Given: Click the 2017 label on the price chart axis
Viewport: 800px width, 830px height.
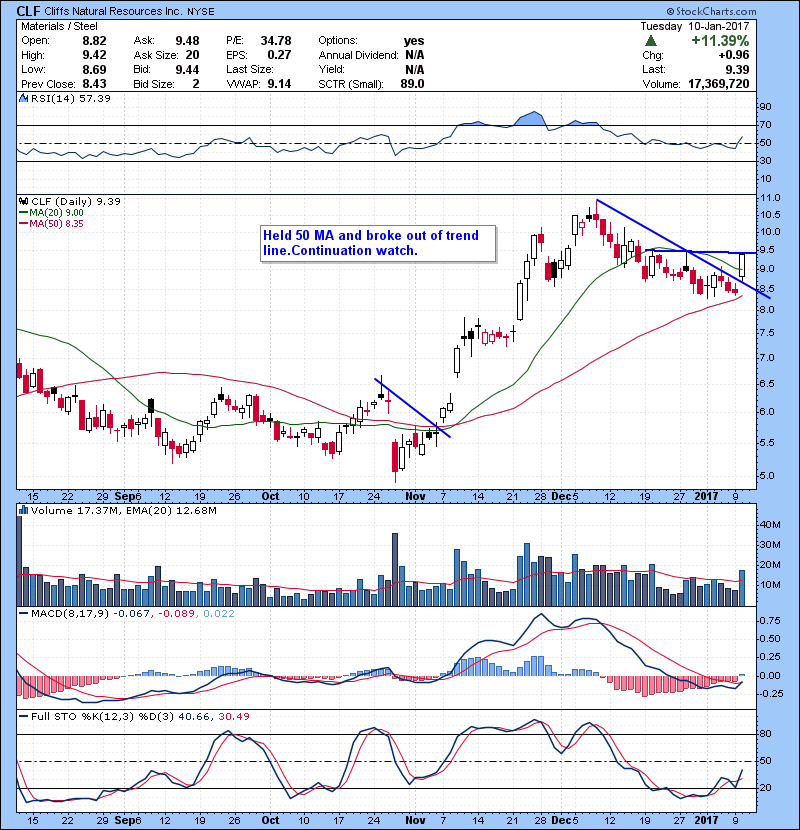Looking at the screenshot, I should (706, 496).
